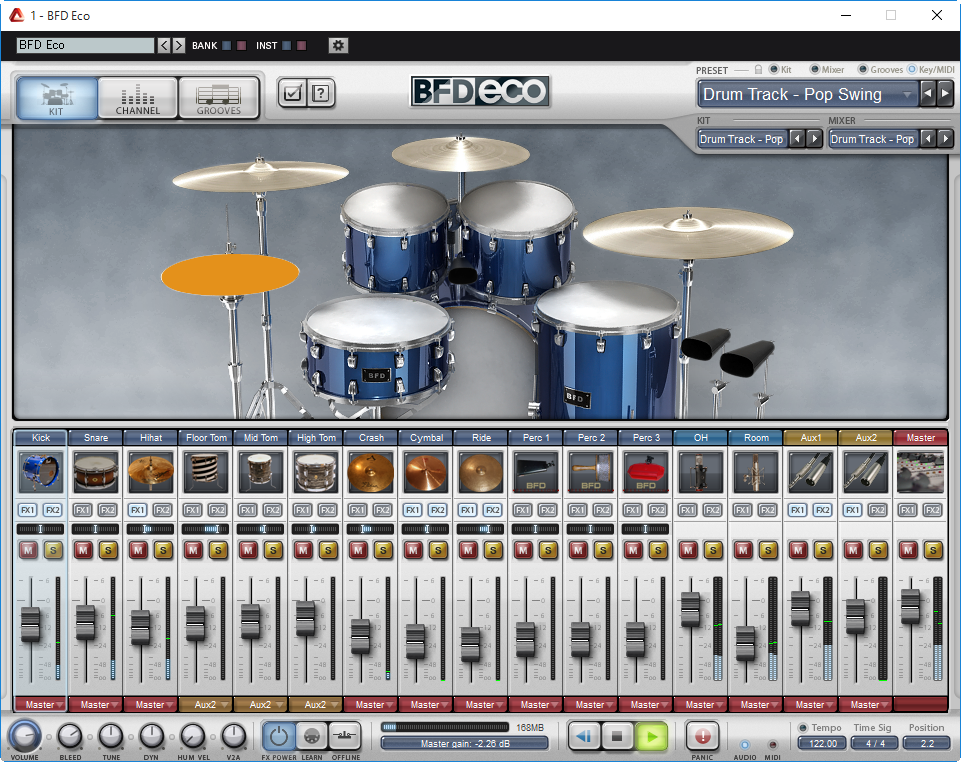Open the settings gear in top bar

click(338, 45)
